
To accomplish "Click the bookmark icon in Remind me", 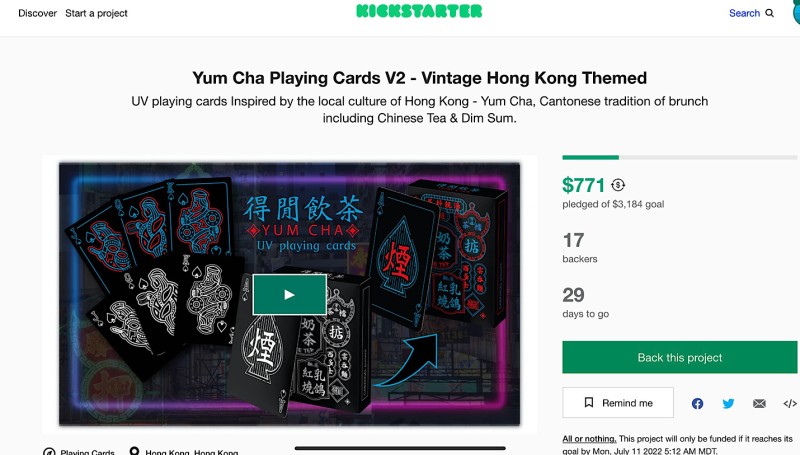I will 589,402.
